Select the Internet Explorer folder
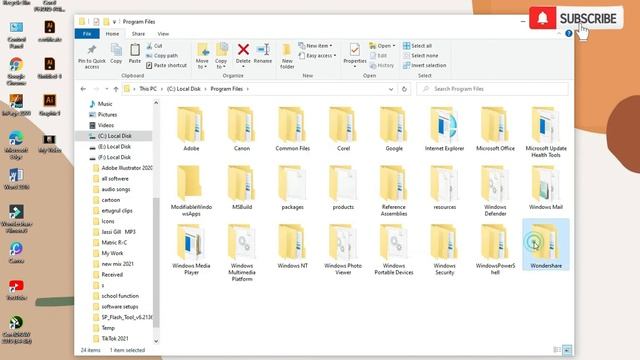640x360 pixels. coord(444,129)
